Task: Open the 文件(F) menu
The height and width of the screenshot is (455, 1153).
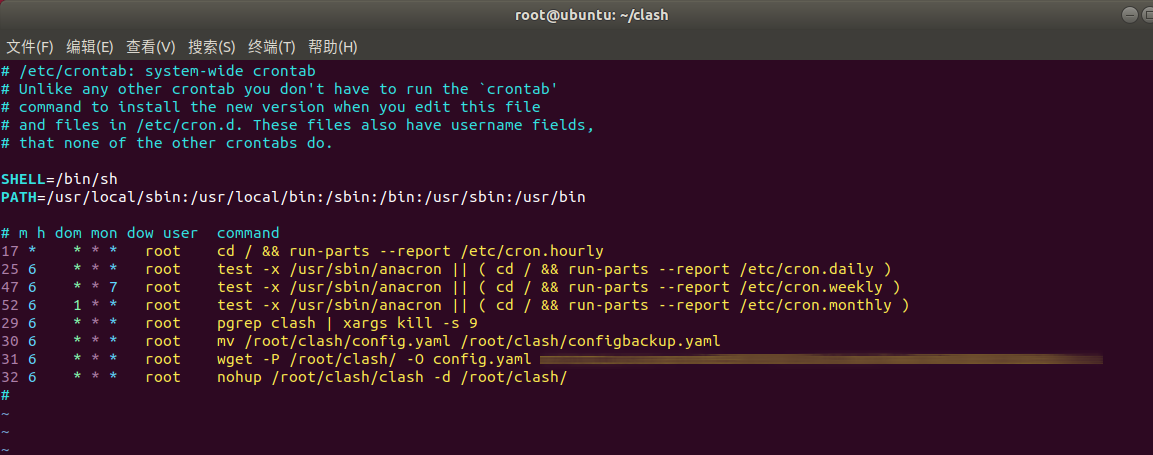Action: pos(30,47)
